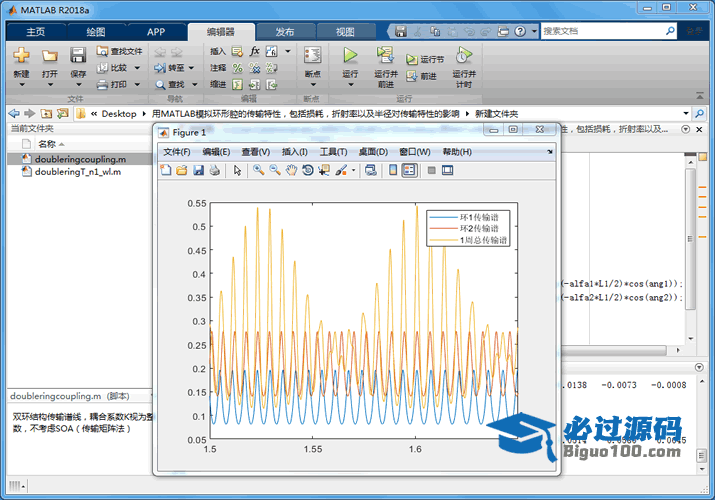This screenshot has width=715, height=500.
Task: Switch to the View (视图) tab
Action: coord(345,32)
